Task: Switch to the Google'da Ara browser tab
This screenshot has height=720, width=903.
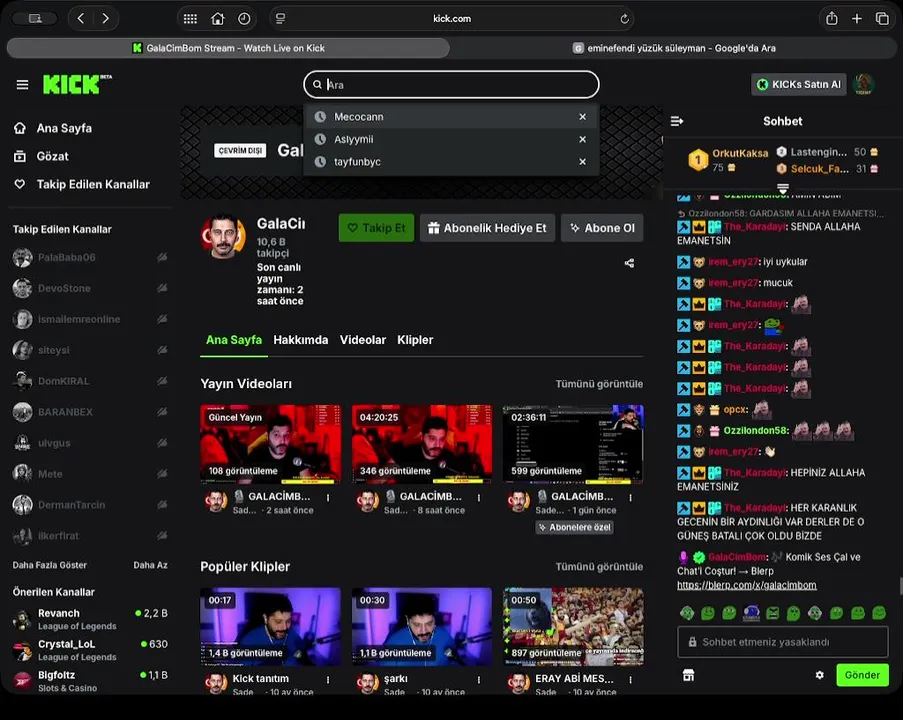Action: pyautogui.click(x=674, y=48)
